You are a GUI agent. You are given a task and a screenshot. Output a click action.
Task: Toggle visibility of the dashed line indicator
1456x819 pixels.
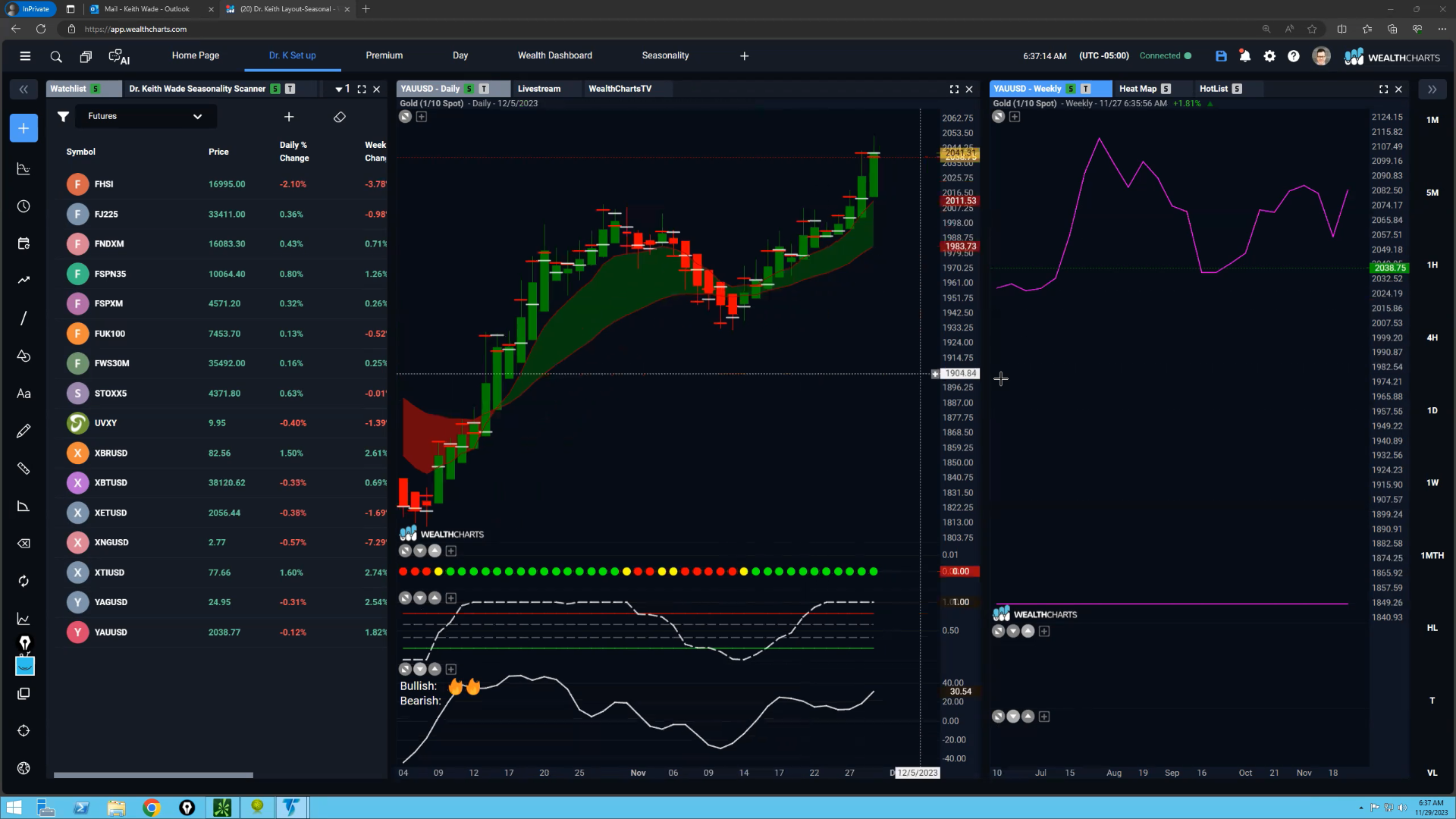click(406, 598)
